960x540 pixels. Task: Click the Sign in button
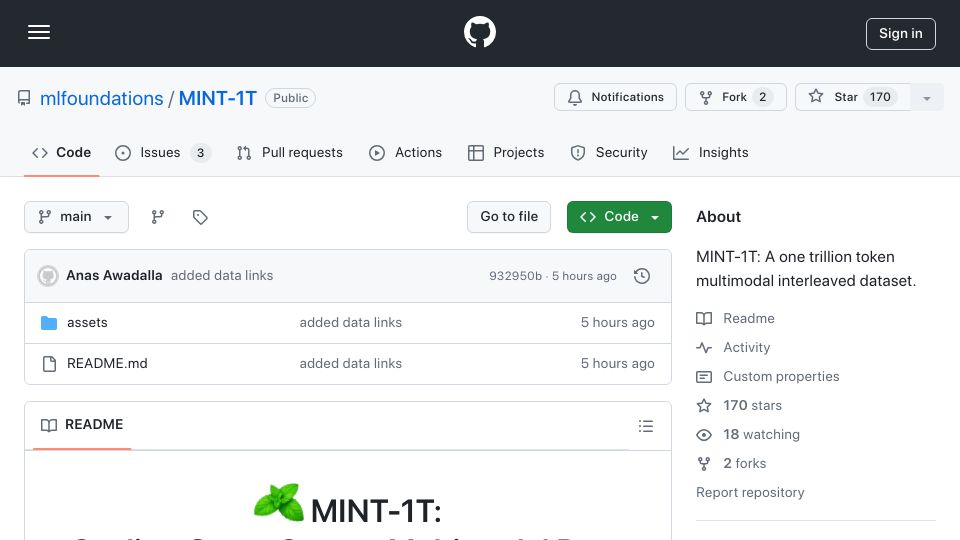(x=901, y=34)
